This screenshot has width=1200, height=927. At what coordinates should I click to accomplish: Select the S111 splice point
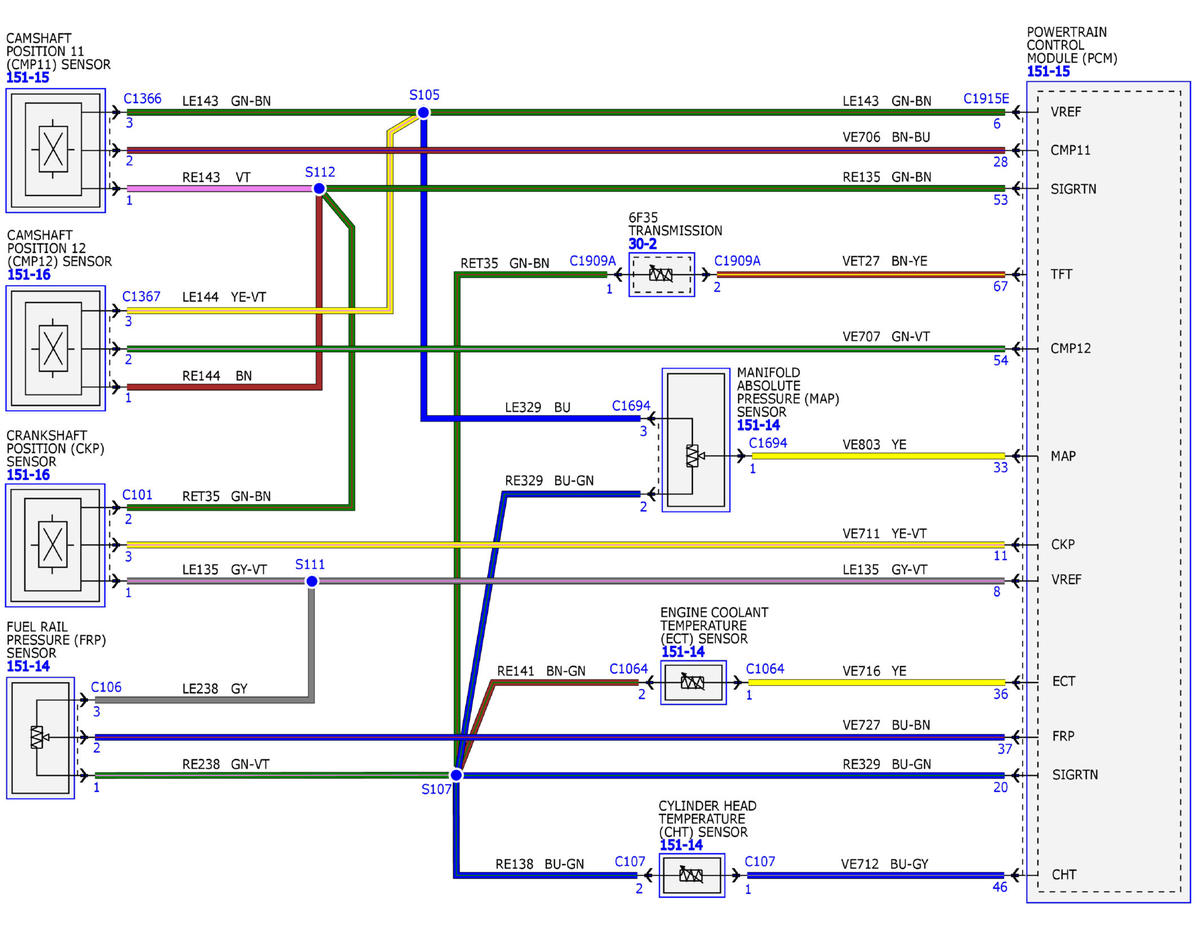[x=311, y=581]
